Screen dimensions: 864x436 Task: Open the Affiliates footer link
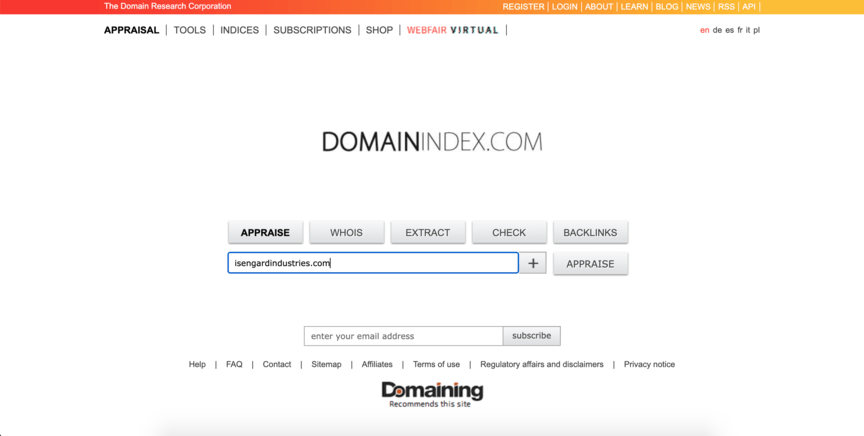[x=377, y=364]
